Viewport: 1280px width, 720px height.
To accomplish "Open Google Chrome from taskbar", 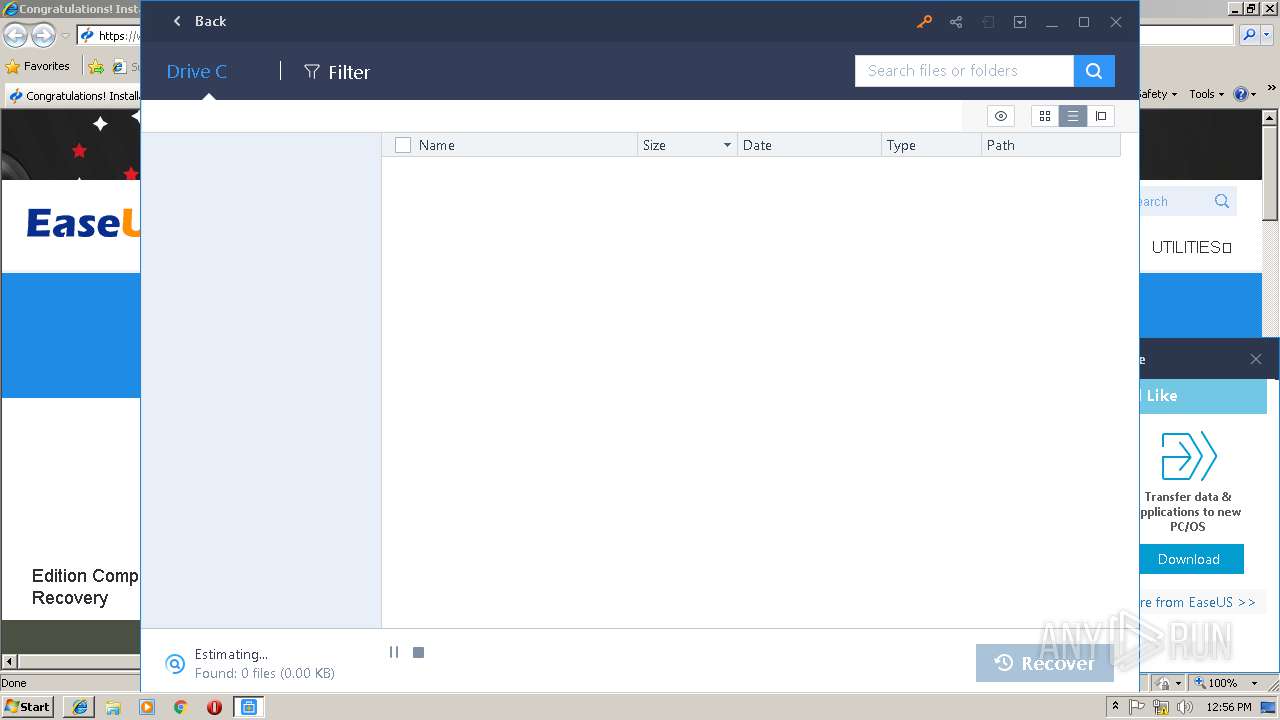I will pos(180,707).
